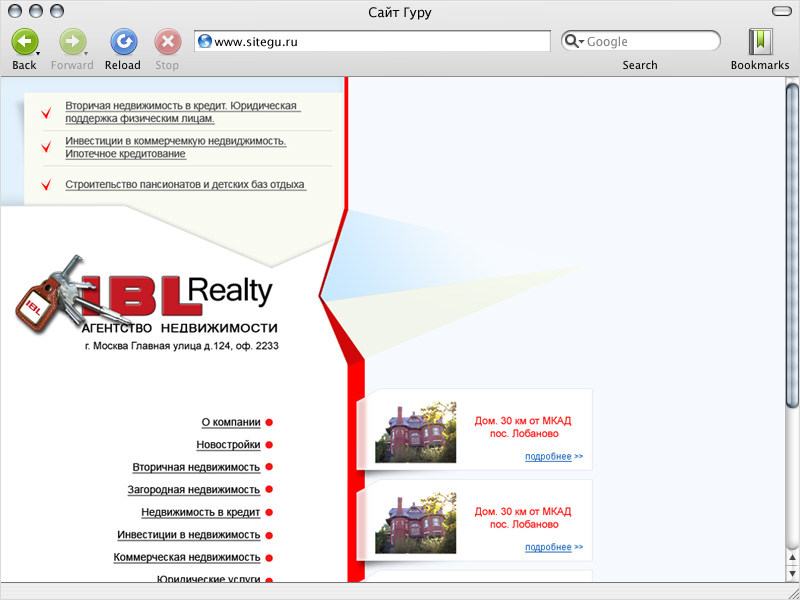The width and height of the screenshot is (800, 600).
Task: Open the 'Инвестиции в недвижимость' menu item
Action: 189,535
